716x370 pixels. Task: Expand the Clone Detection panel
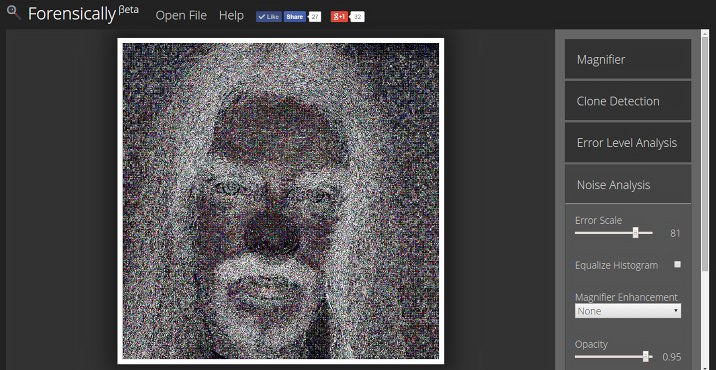click(627, 101)
